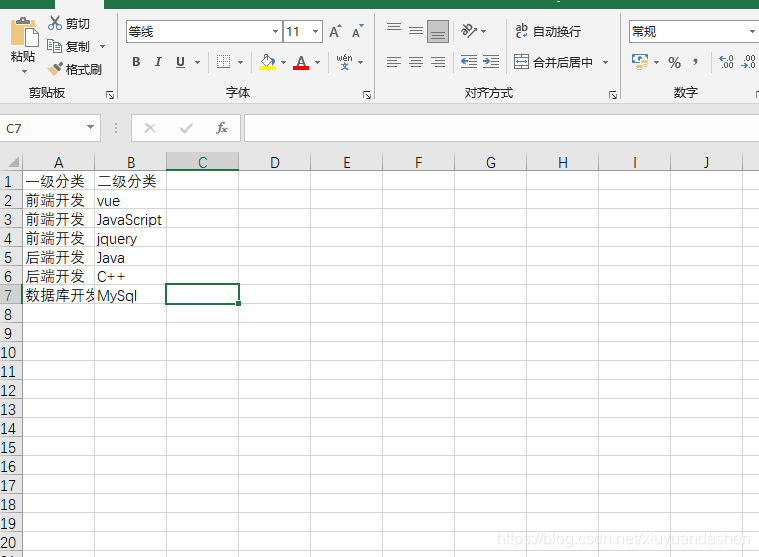Decrease indent in cell

click(x=469, y=62)
